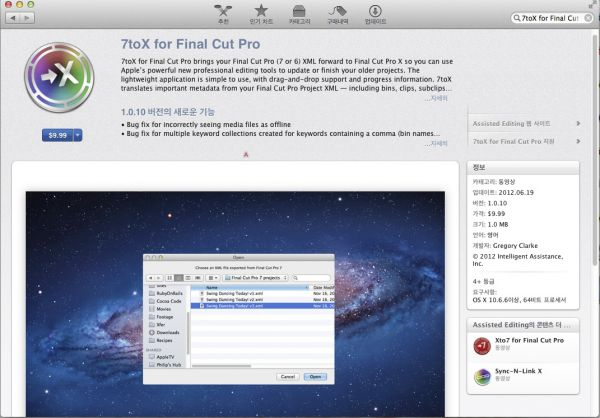The image size is (600, 418).
Task: Click the © 2012 Intelligent Assistance, Inc. text
Action: (518, 260)
